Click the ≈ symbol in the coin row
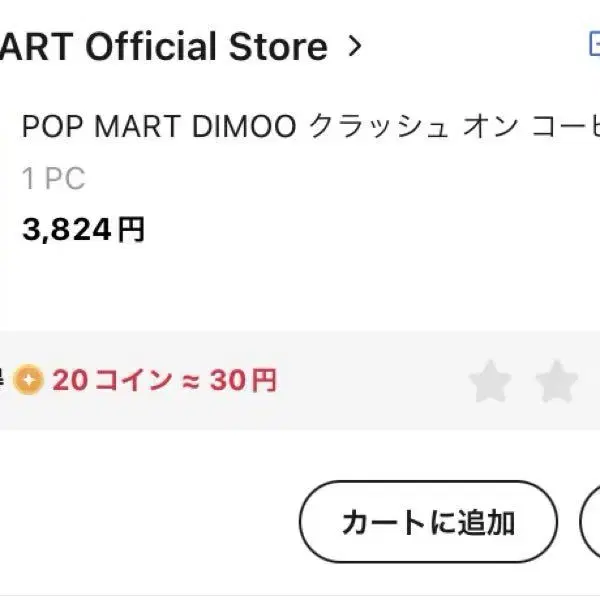The height and width of the screenshot is (600, 600). click(190, 381)
